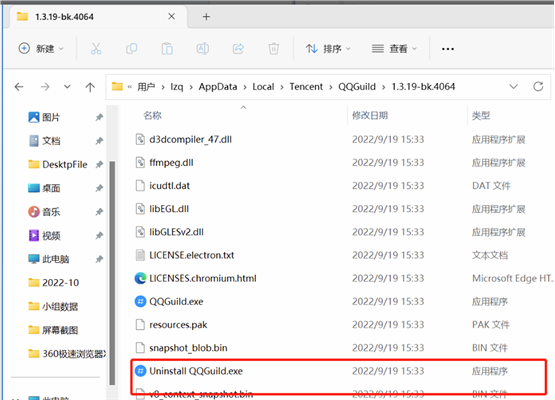The image size is (555, 400).
Task: Expand the chevron after Tencent in path
Action: pyautogui.click(x=331, y=87)
